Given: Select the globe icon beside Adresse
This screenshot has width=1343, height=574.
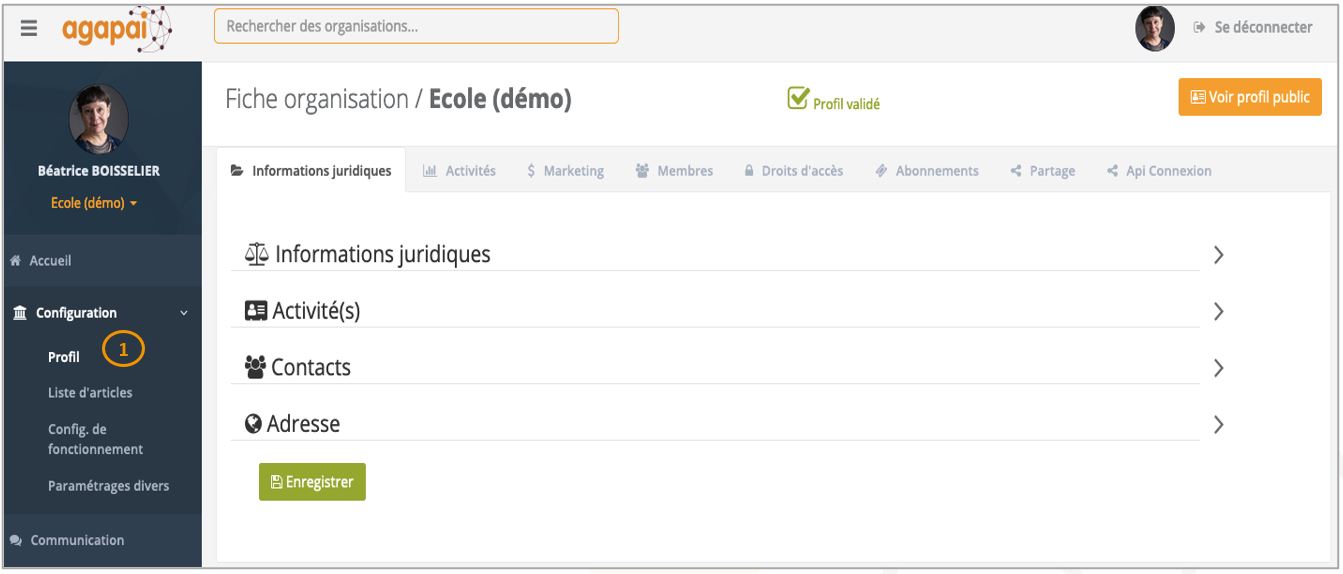Looking at the screenshot, I should click(x=254, y=424).
